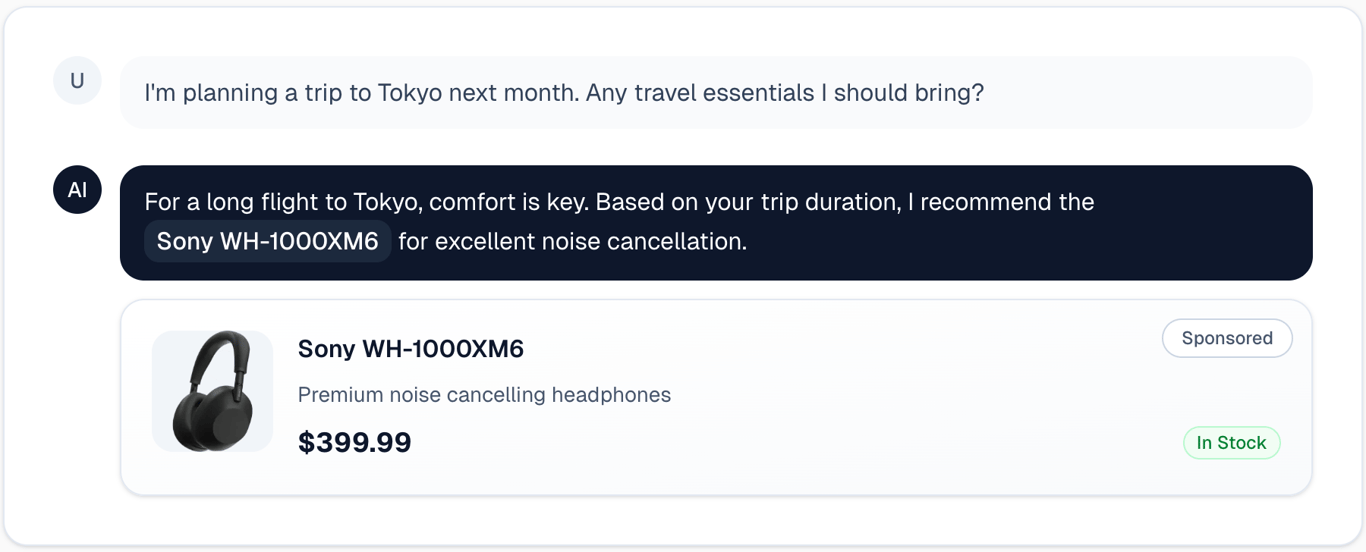Select the inline "Sony WH-1000XM6" chip in the AI reply
1366x552 pixels.
coord(267,242)
